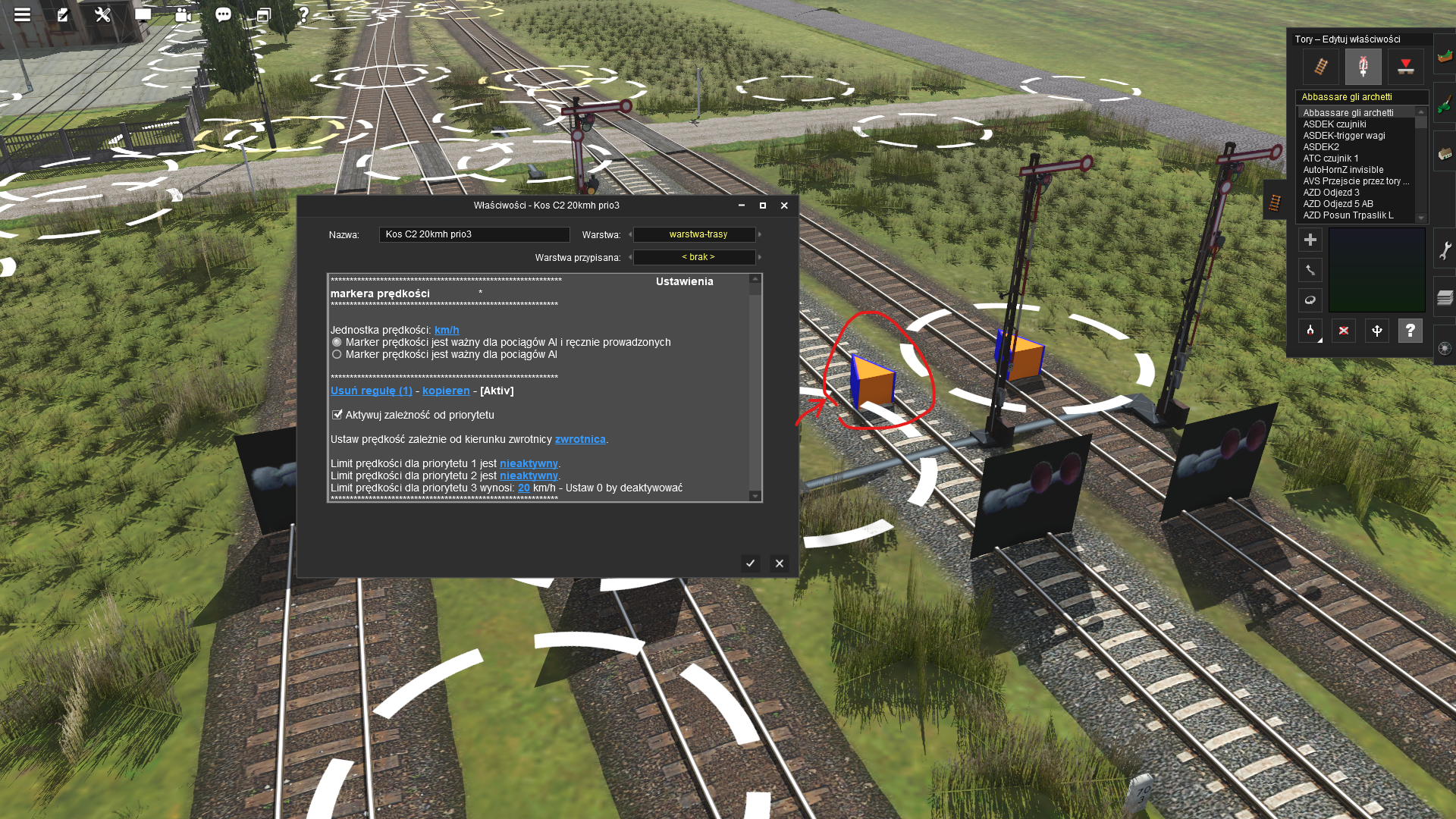Screen dimensions: 1456x819
Task: Enable 'Aktywuj zależność od priorytetu' checkbox
Action: pyautogui.click(x=337, y=415)
